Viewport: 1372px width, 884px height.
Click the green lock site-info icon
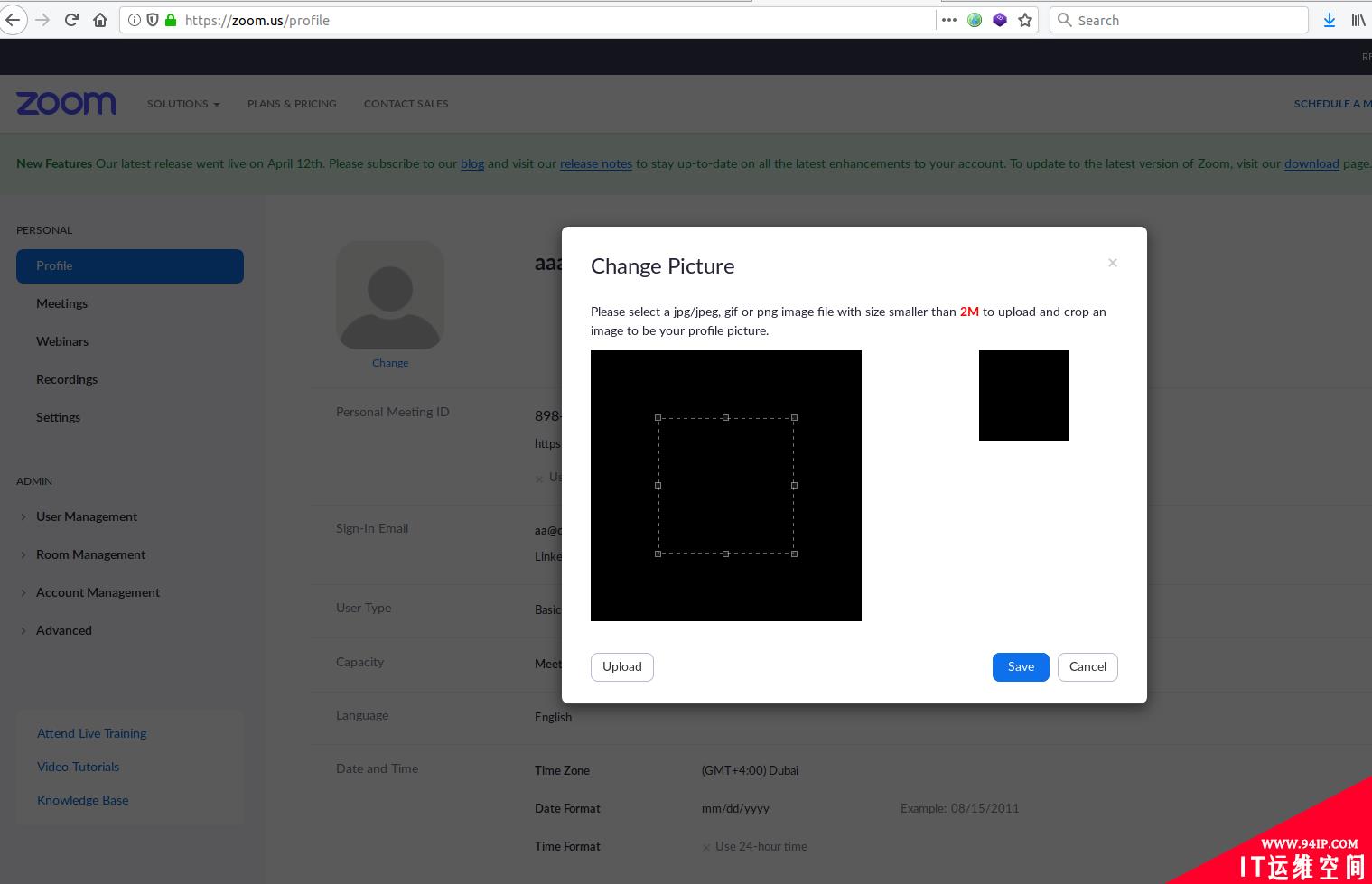[171, 20]
